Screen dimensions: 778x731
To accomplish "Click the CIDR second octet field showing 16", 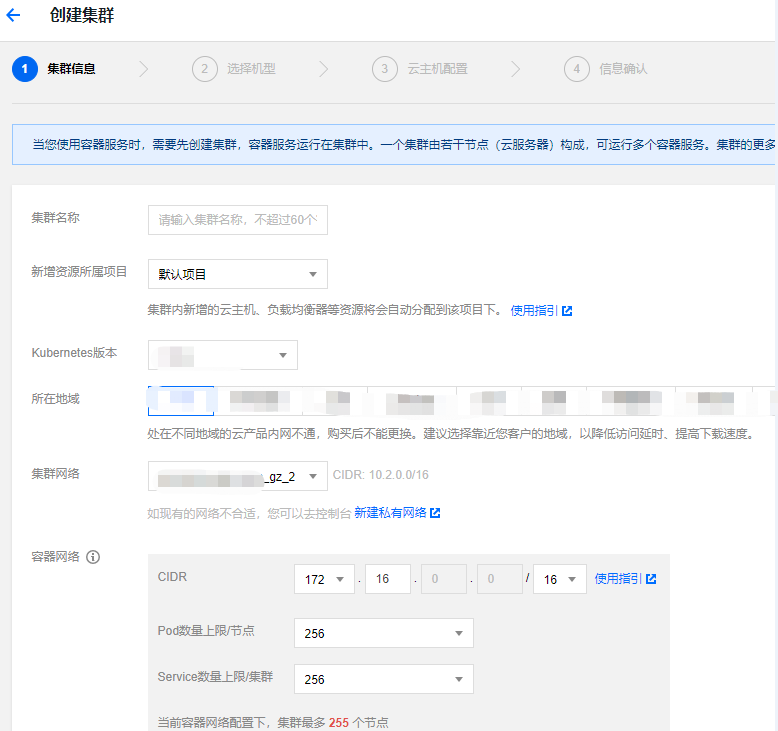I will [x=388, y=579].
